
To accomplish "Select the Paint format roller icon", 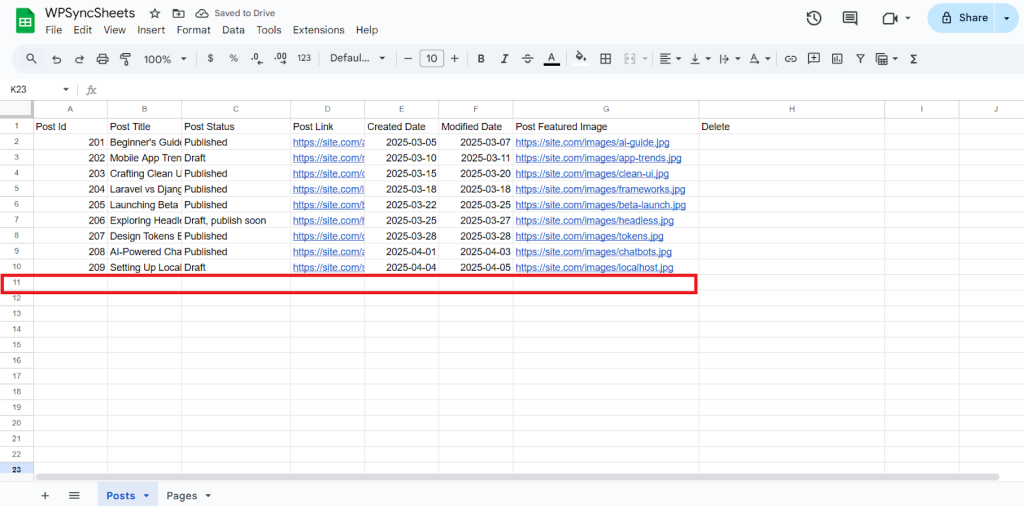I will coord(125,59).
